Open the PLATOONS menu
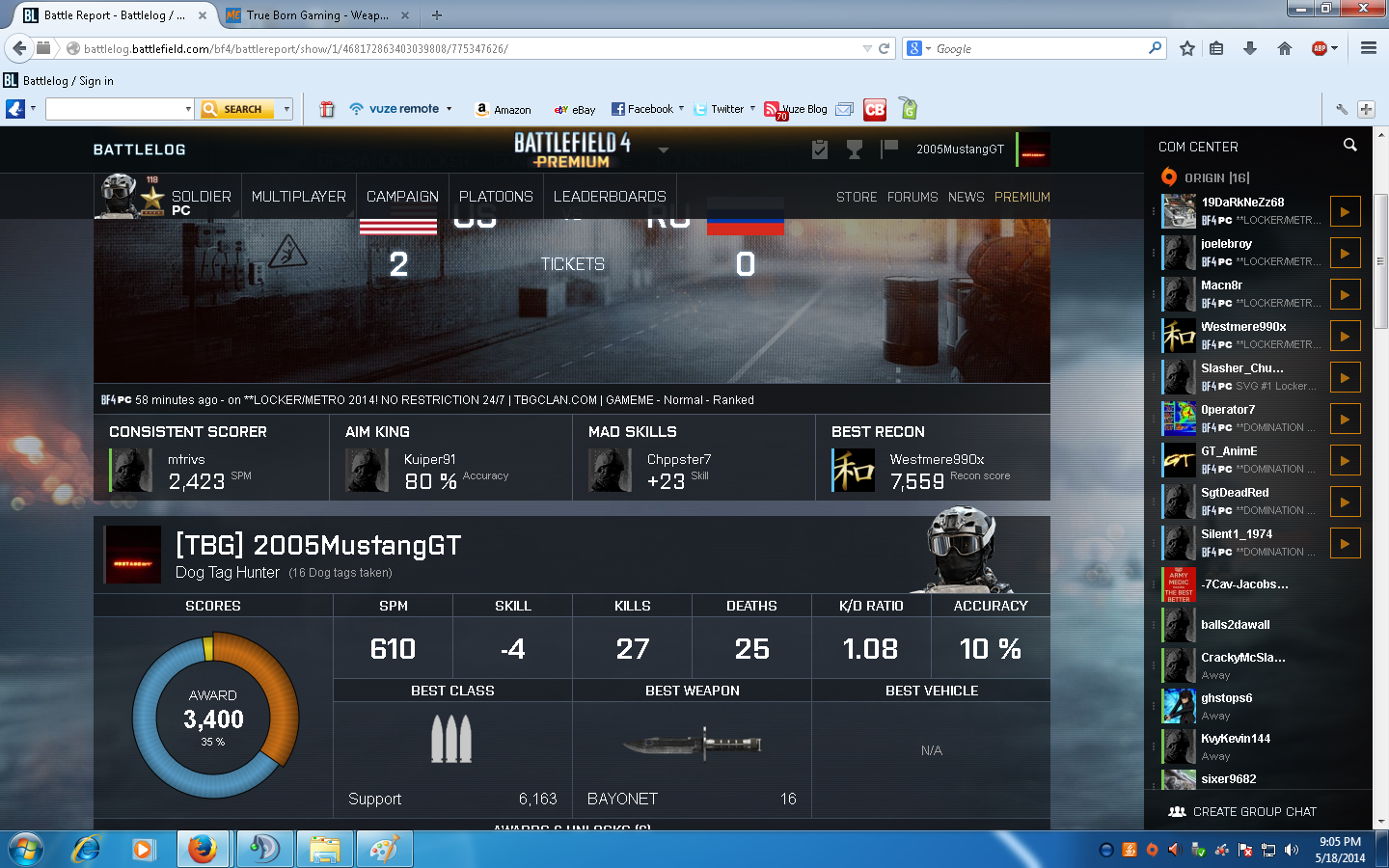Image resolution: width=1389 pixels, height=868 pixels. tap(496, 197)
